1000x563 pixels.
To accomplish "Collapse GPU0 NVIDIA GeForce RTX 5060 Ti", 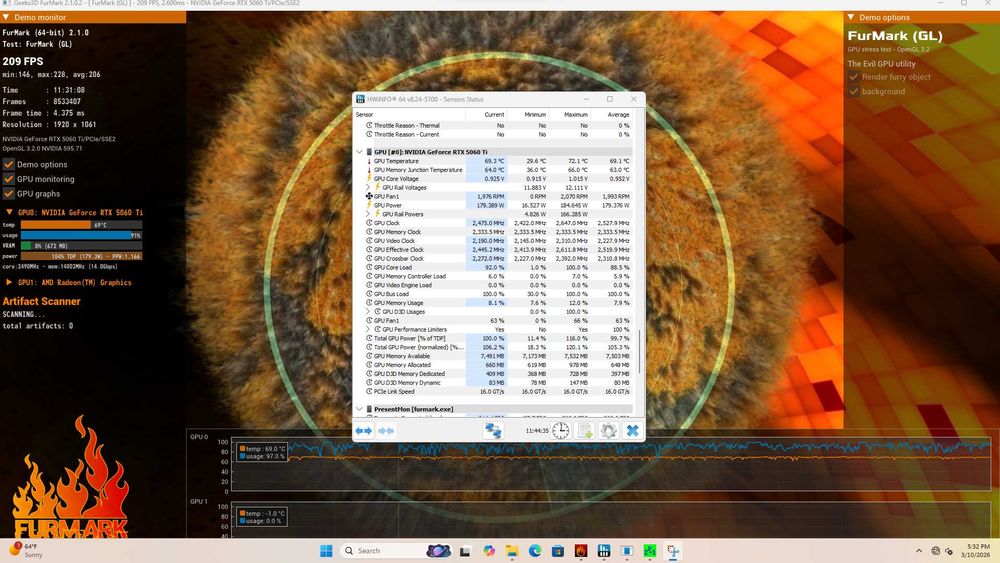I will [9, 212].
